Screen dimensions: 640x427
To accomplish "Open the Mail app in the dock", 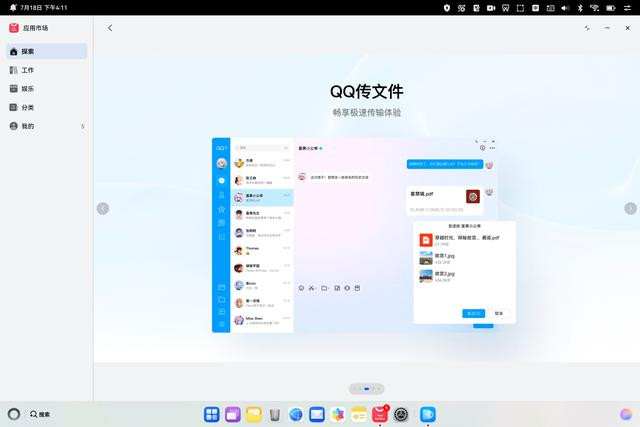I will [317, 414].
